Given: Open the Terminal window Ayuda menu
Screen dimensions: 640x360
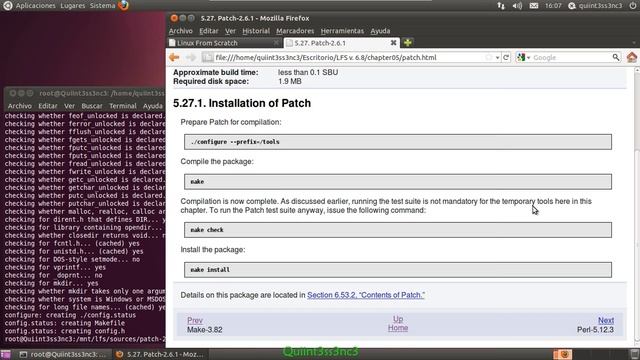Looking at the screenshot, I should coord(153,106).
